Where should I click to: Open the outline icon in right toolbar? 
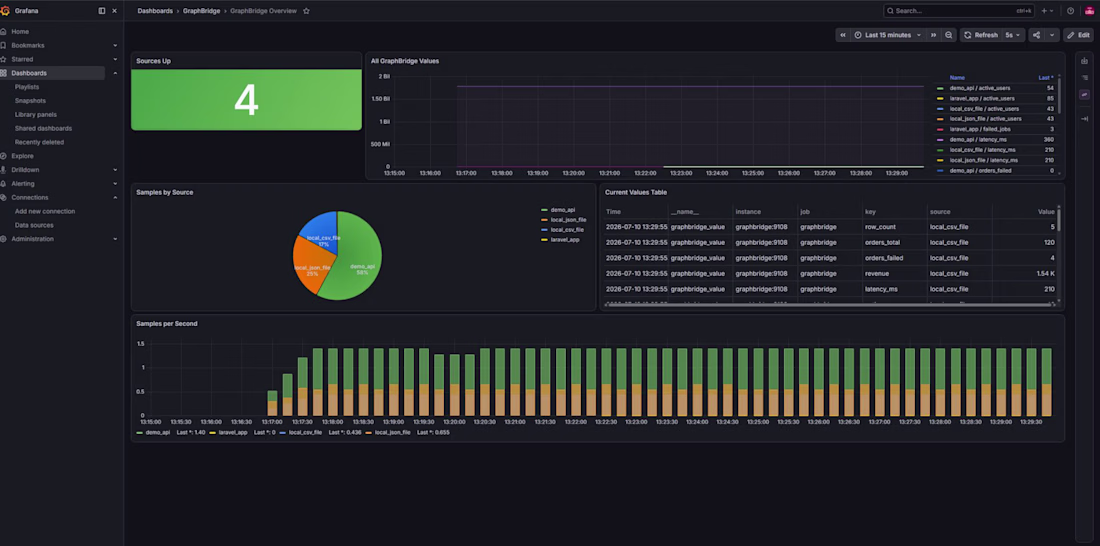[x=1085, y=77]
